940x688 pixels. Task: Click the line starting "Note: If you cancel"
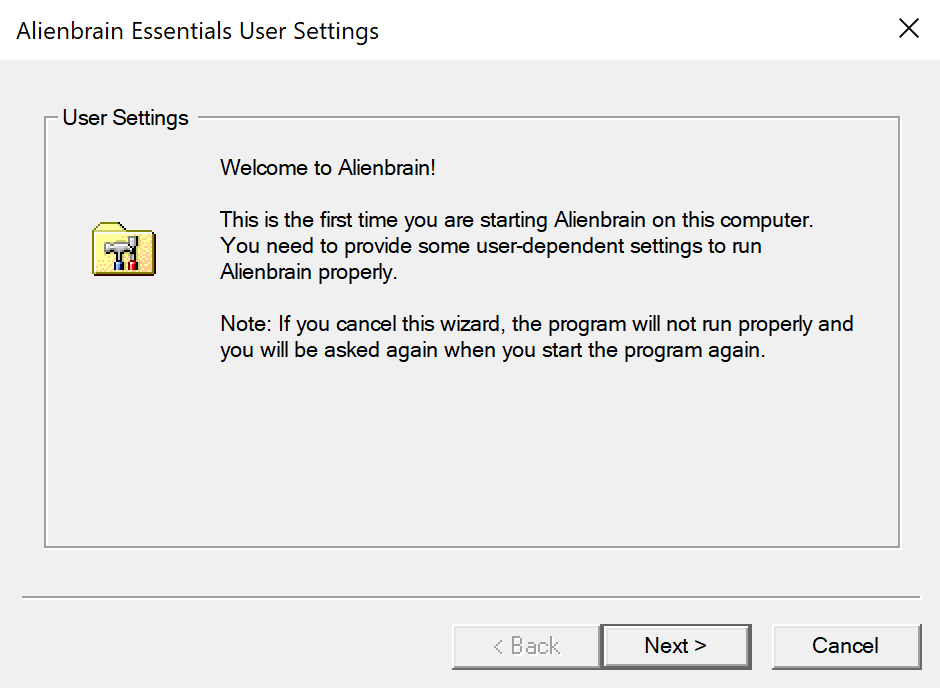tap(536, 324)
